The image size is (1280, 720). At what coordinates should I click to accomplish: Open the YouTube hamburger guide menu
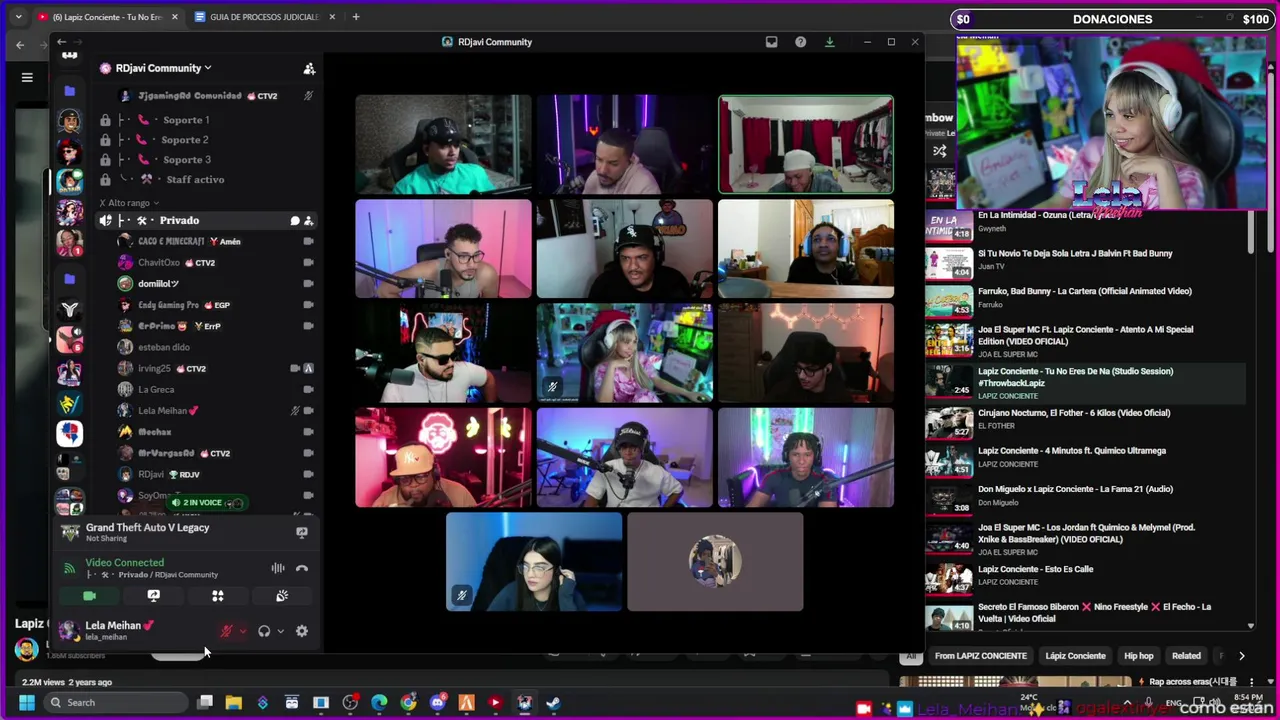27,77
